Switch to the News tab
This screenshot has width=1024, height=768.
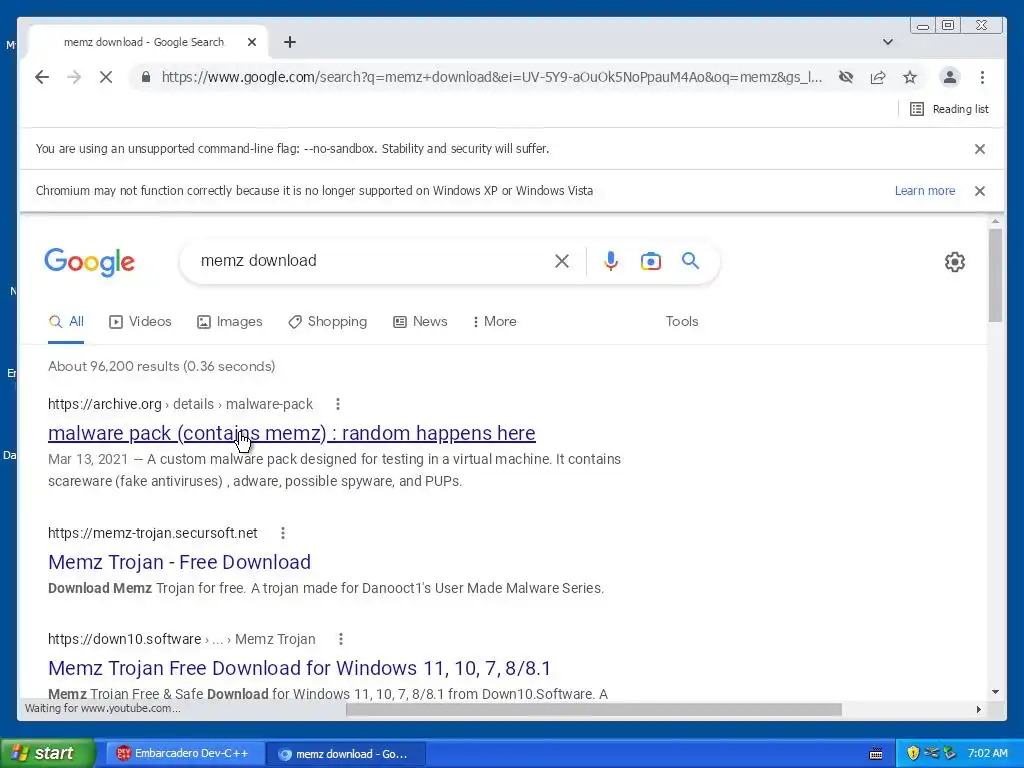(420, 321)
